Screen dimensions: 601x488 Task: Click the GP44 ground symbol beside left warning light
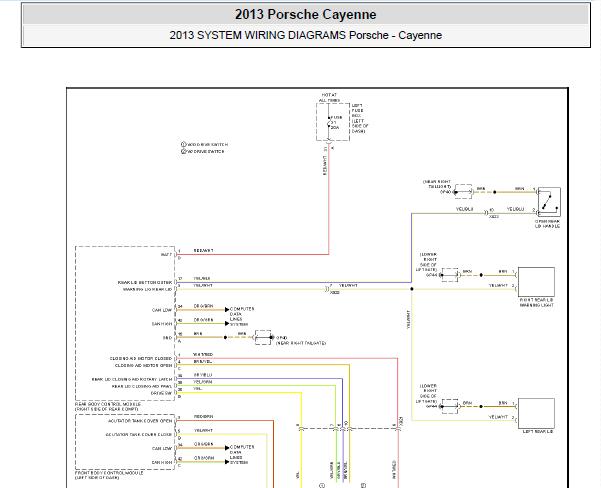pyautogui.click(x=450, y=406)
